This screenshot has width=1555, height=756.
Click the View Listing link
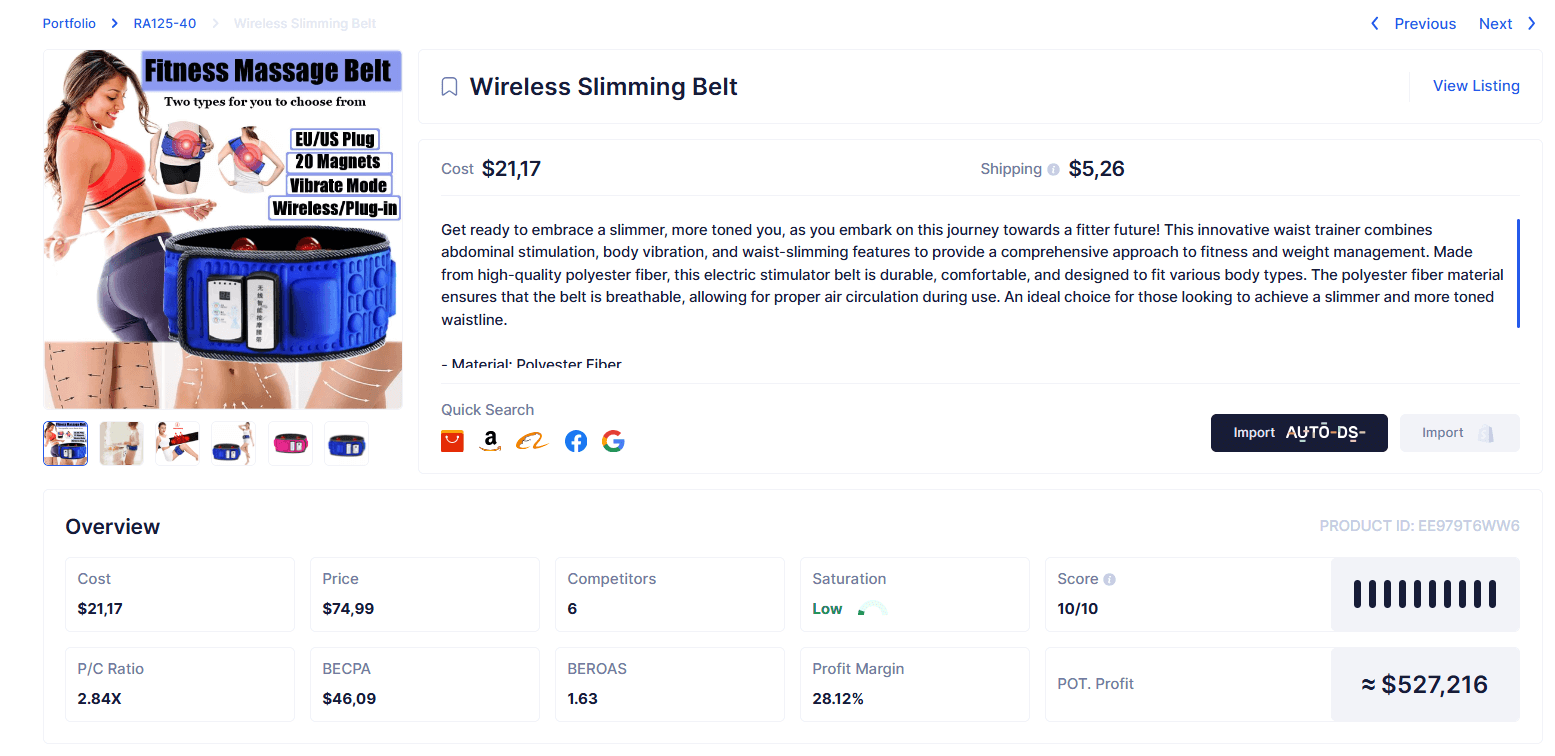[x=1476, y=86]
